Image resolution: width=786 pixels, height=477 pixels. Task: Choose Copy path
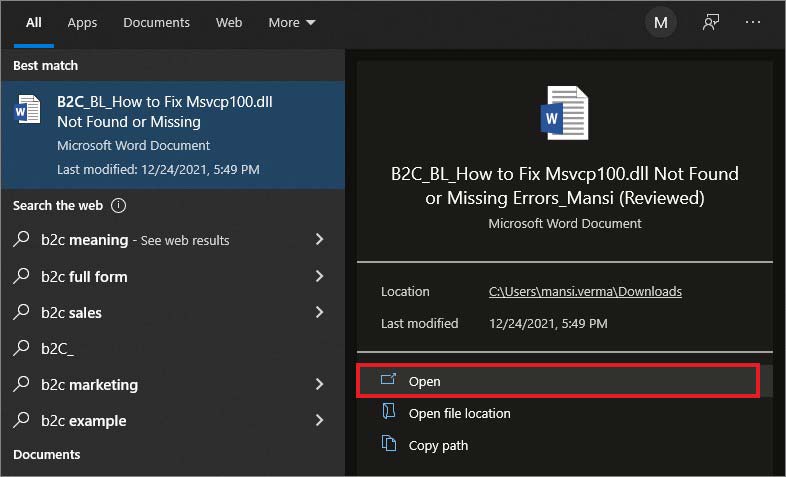click(x=438, y=445)
